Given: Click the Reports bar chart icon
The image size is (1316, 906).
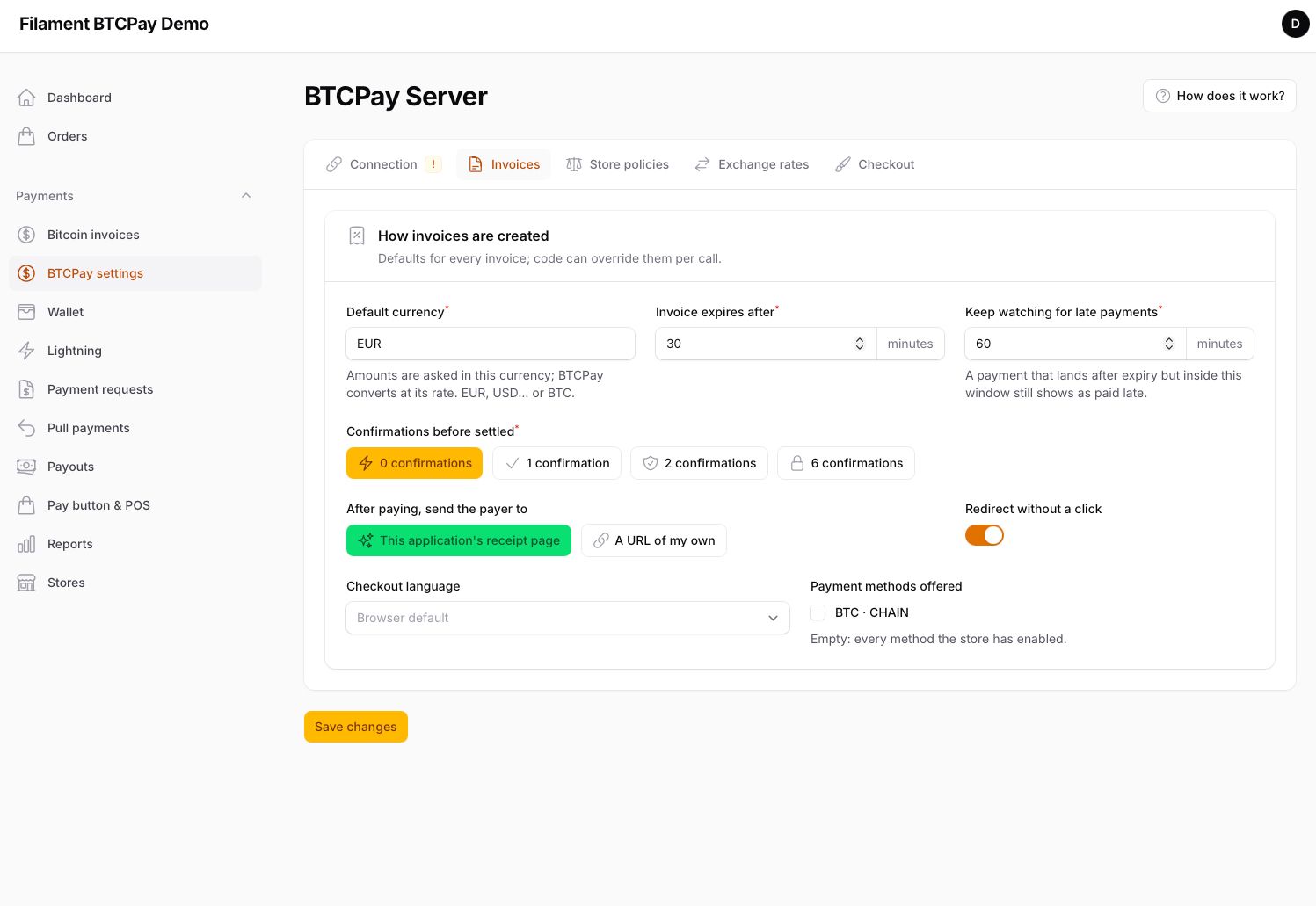Looking at the screenshot, I should 26,544.
